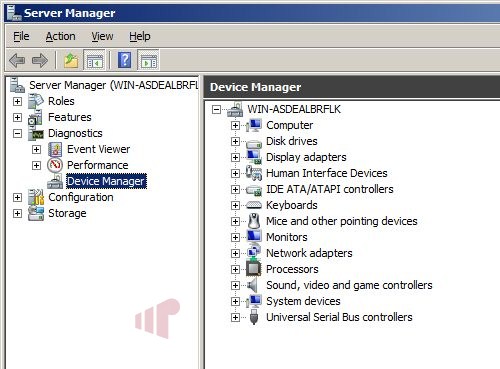Select the Performance label
Image resolution: width=500 pixels, height=369 pixels.
pyautogui.click(x=97, y=165)
